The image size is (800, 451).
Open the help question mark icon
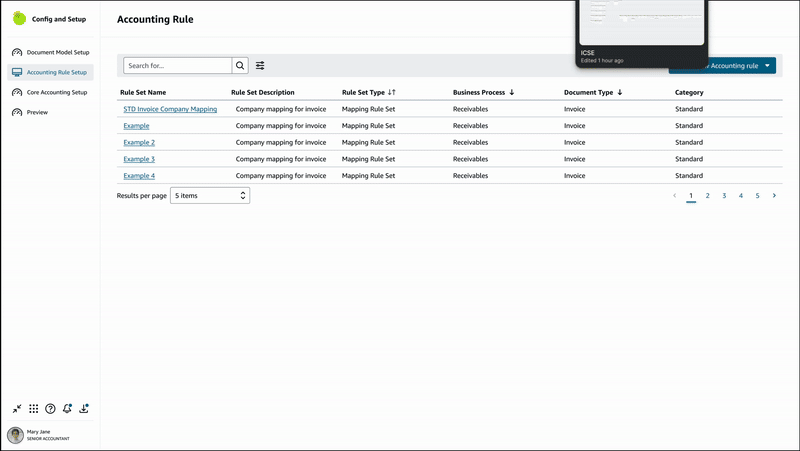(x=50, y=409)
